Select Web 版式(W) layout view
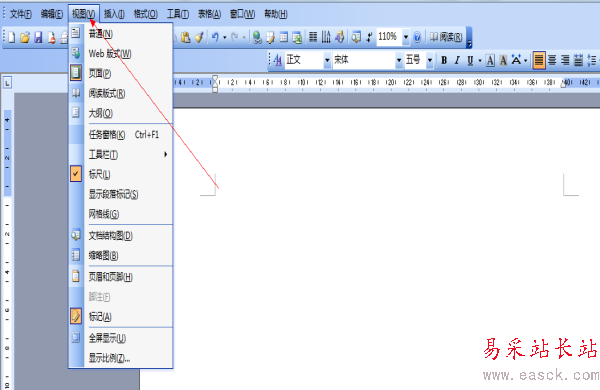The height and width of the screenshot is (390, 600). [x=121, y=54]
